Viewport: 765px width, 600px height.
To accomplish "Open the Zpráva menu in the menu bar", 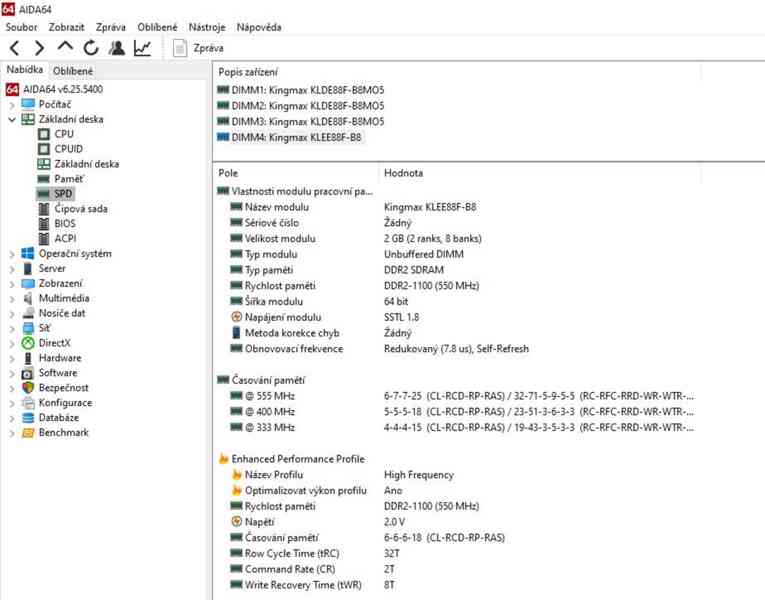I will [x=111, y=27].
